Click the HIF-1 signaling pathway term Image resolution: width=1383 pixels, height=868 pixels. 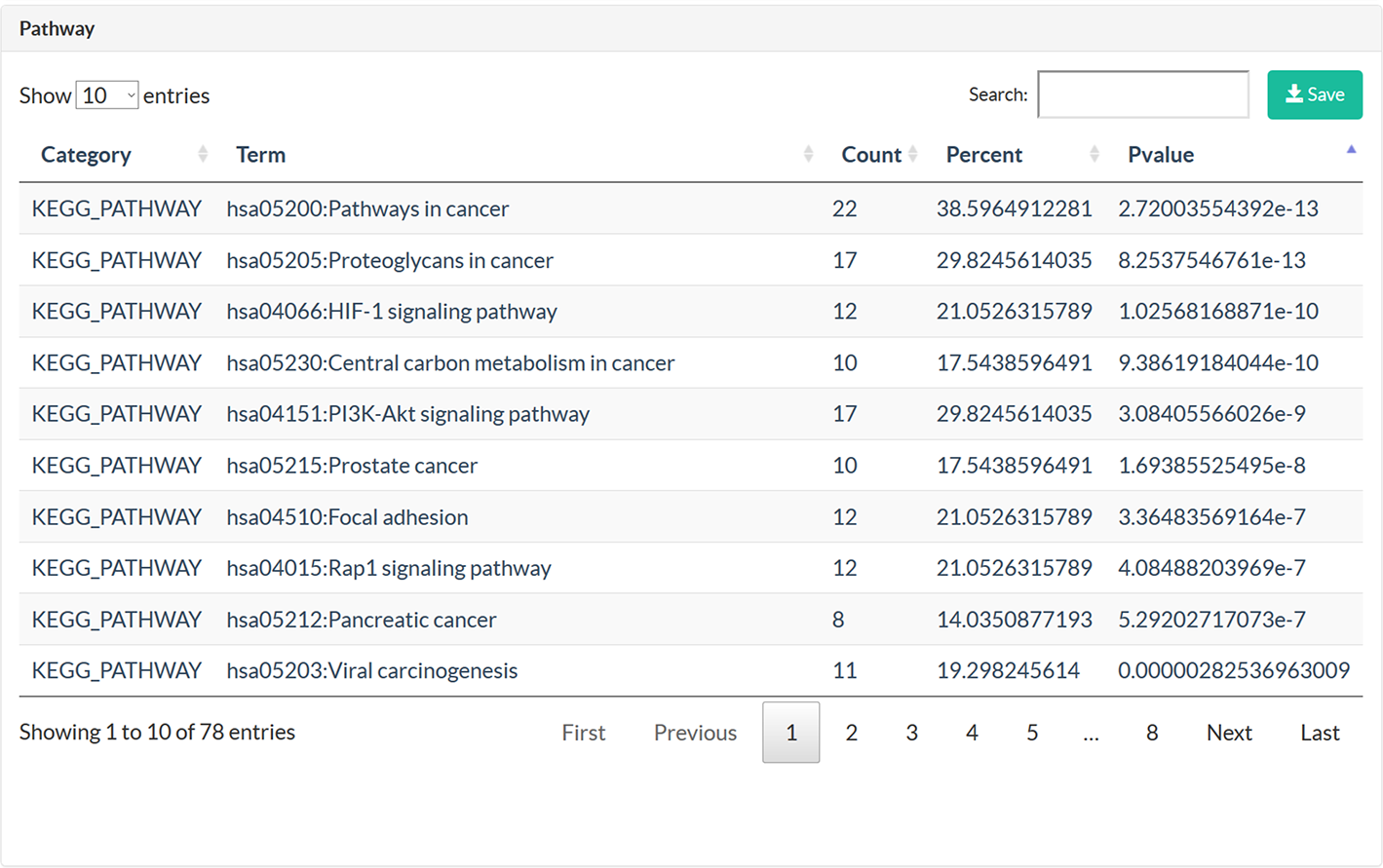(392, 312)
